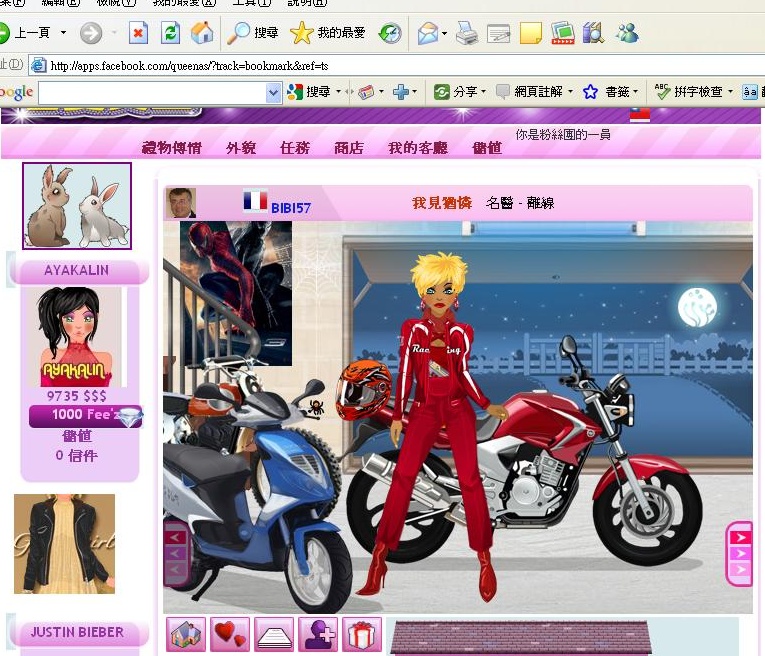Click the AYAKALIN name banner

(x=77, y=270)
